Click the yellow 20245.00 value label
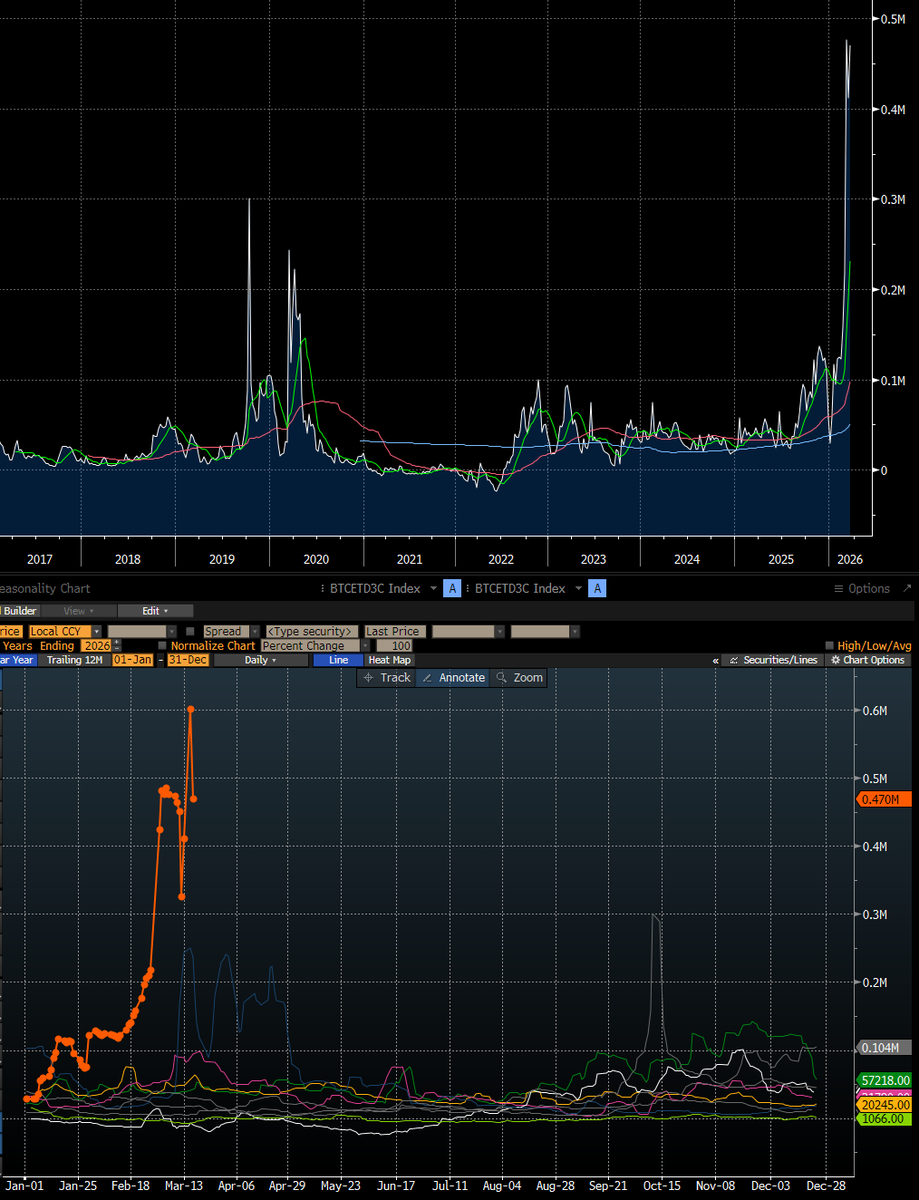This screenshot has height=1200, width=919. (885, 1105)
